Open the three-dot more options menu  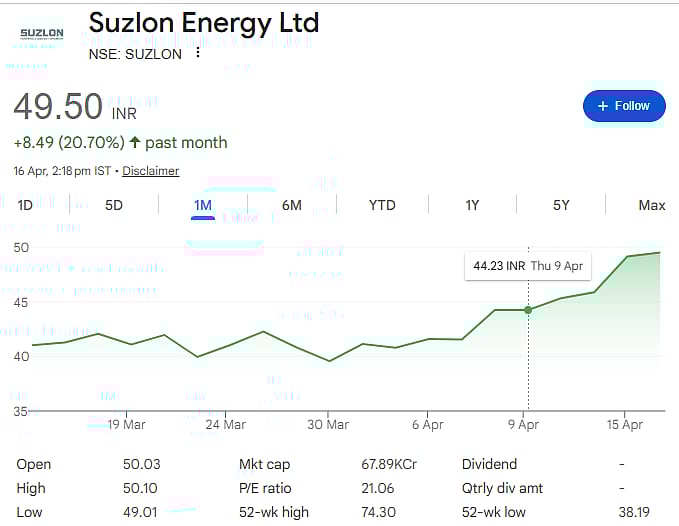tap(198, 53)
